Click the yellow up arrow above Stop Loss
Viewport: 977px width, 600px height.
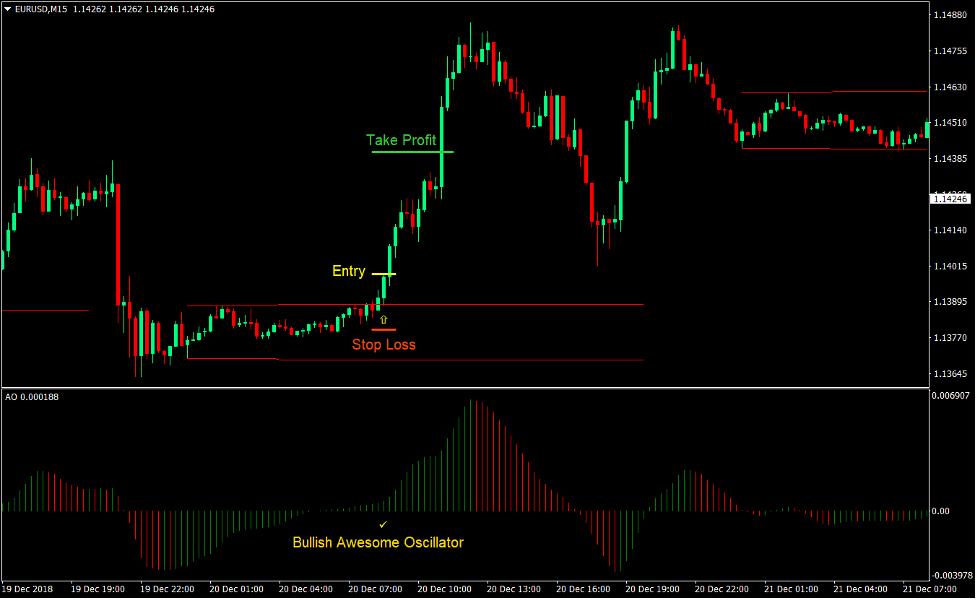(x=384, y=318)
